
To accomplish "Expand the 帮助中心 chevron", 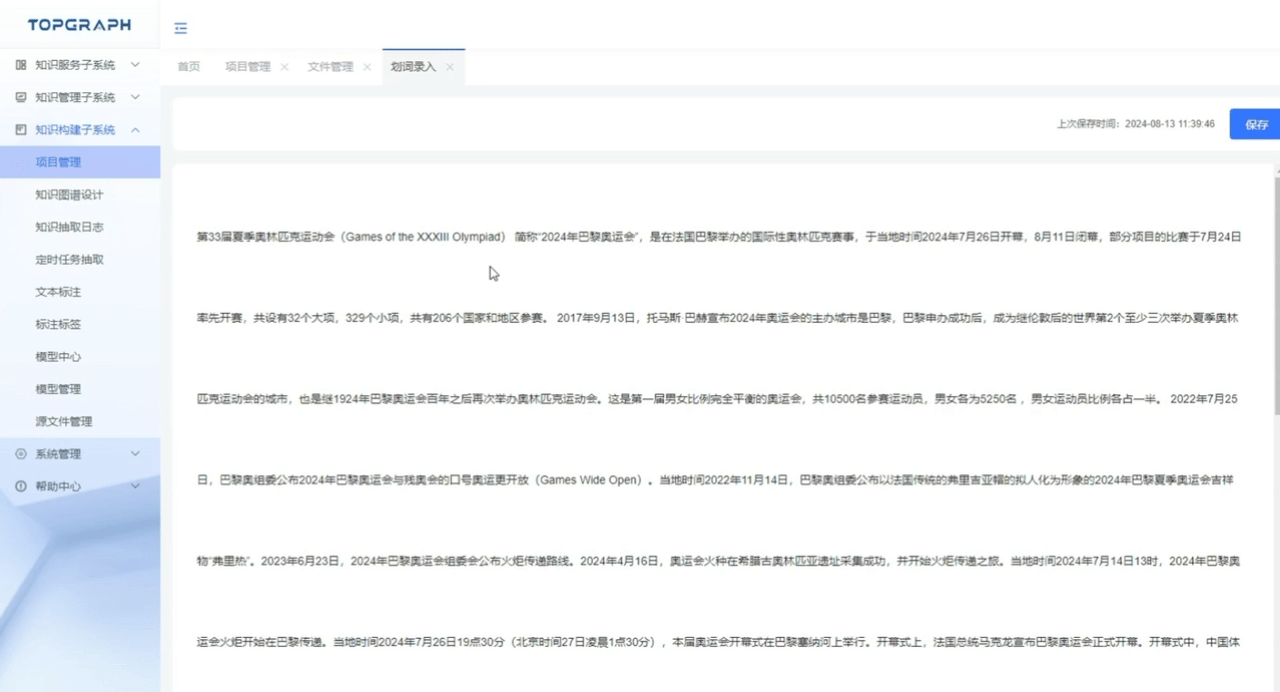I will point(135,486).
